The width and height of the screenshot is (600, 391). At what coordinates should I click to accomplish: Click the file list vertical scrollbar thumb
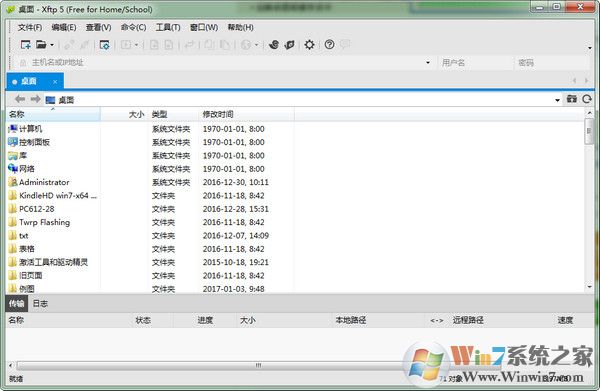(589, 131)
